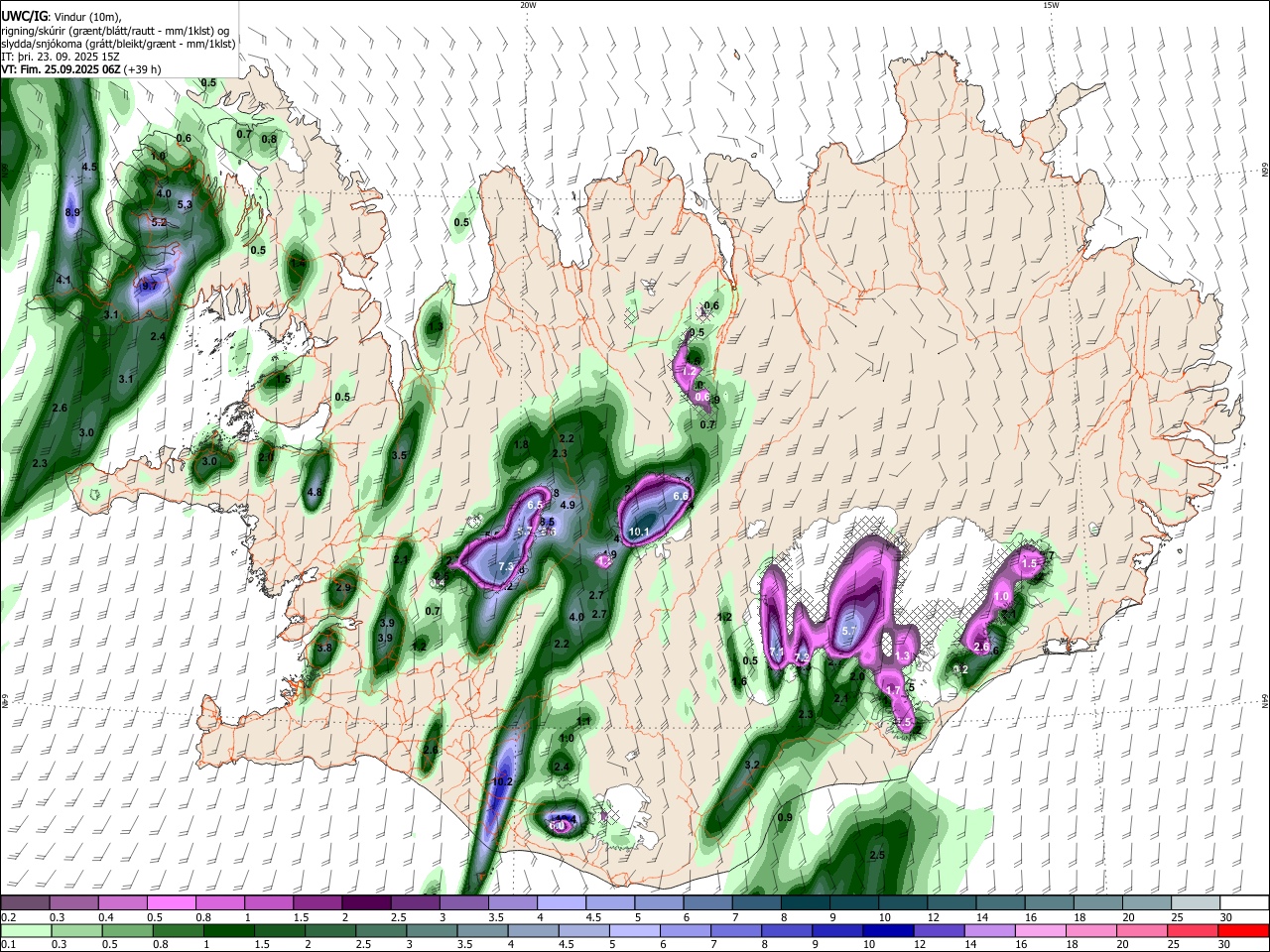Pick the light pink swatch above lower label 16
Image resolution: width=1270 pixels, height=952 pixels.
[x=1039, y=930]
